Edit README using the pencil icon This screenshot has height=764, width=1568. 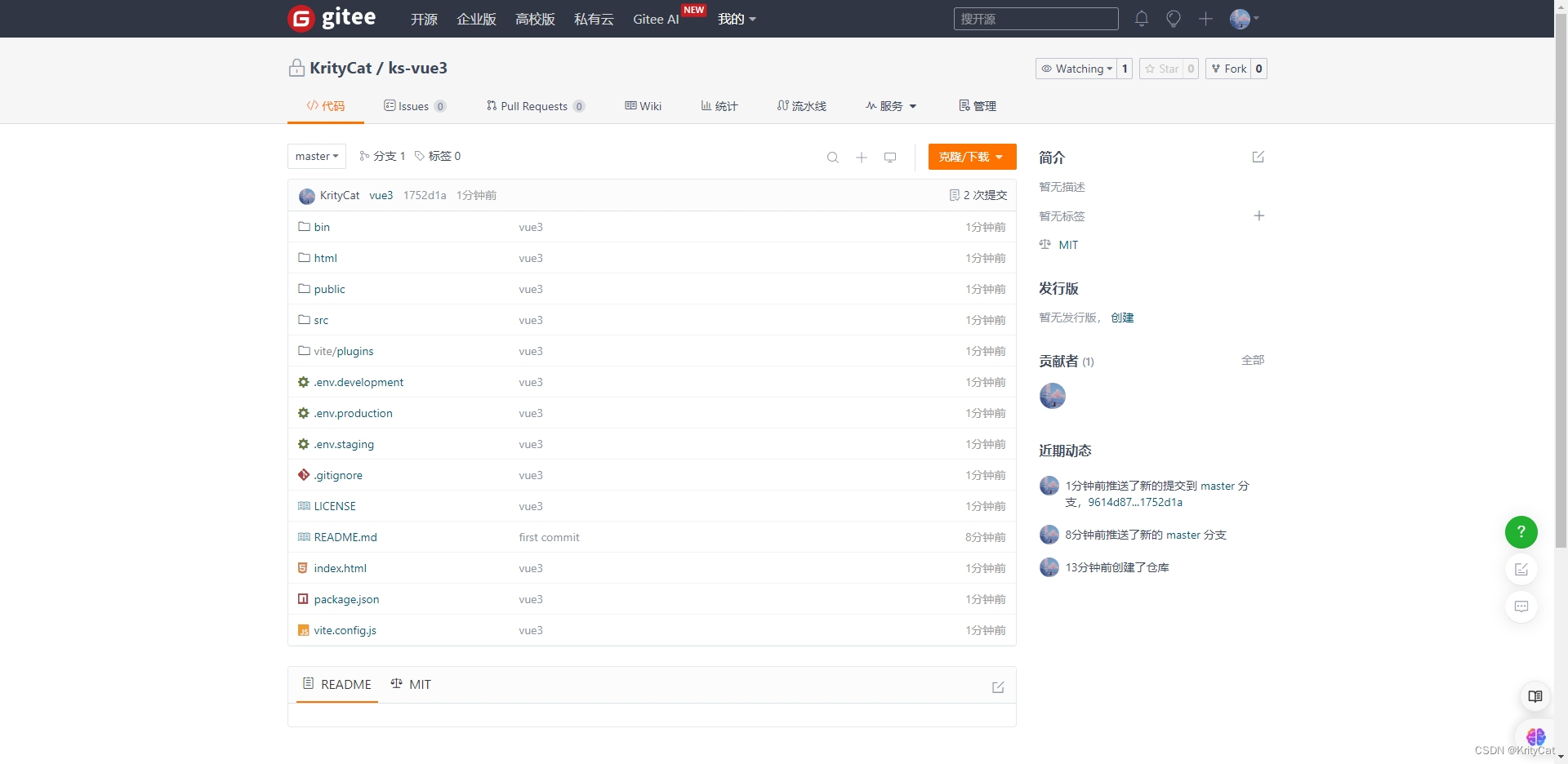click(998, 687)
